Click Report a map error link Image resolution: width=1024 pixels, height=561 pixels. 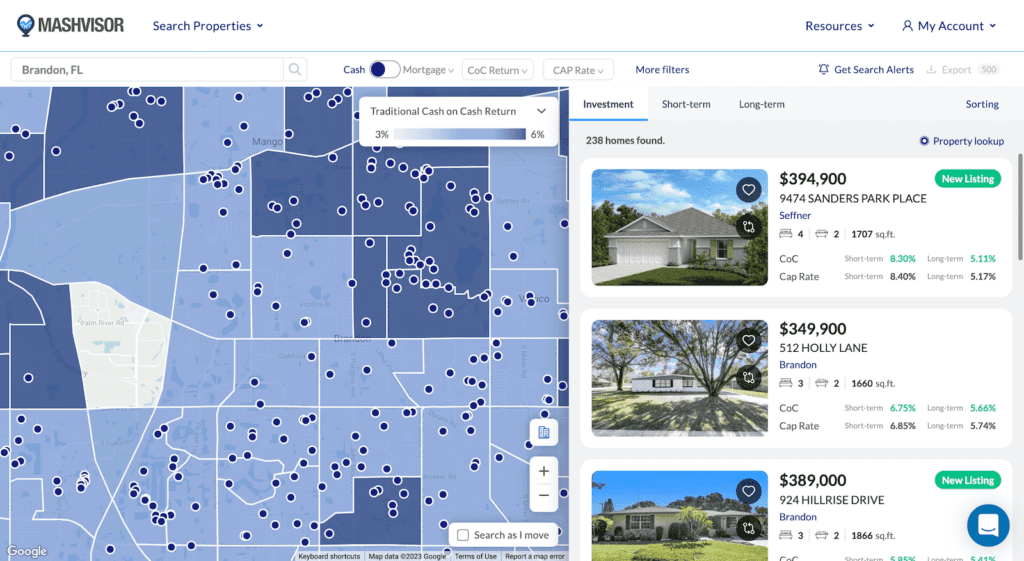point(534,556)
